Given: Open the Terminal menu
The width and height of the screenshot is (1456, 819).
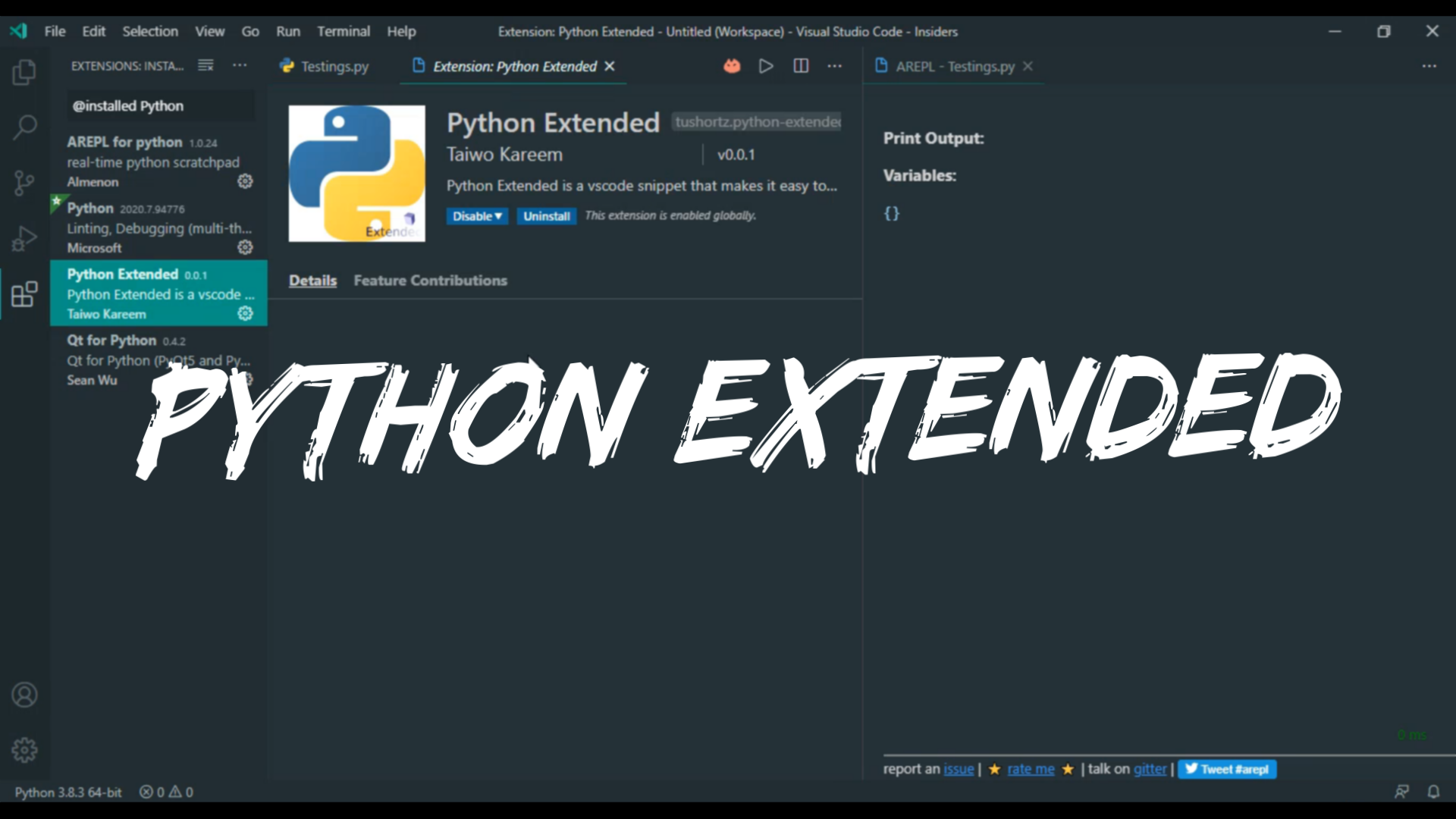Looking at the screenshot, I should [x=343, y=31].
